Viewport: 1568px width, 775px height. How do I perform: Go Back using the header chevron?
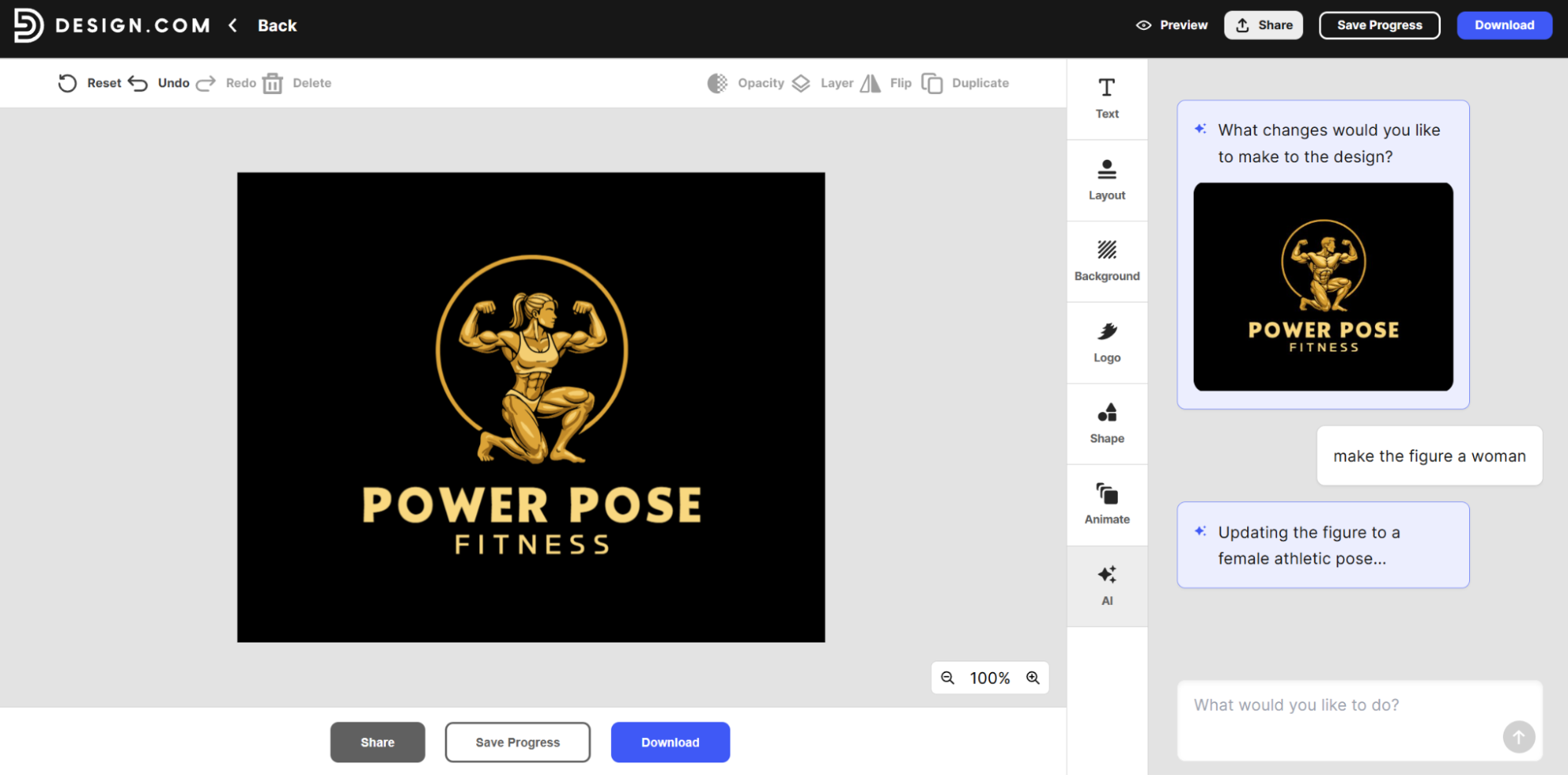coord(234,25)
